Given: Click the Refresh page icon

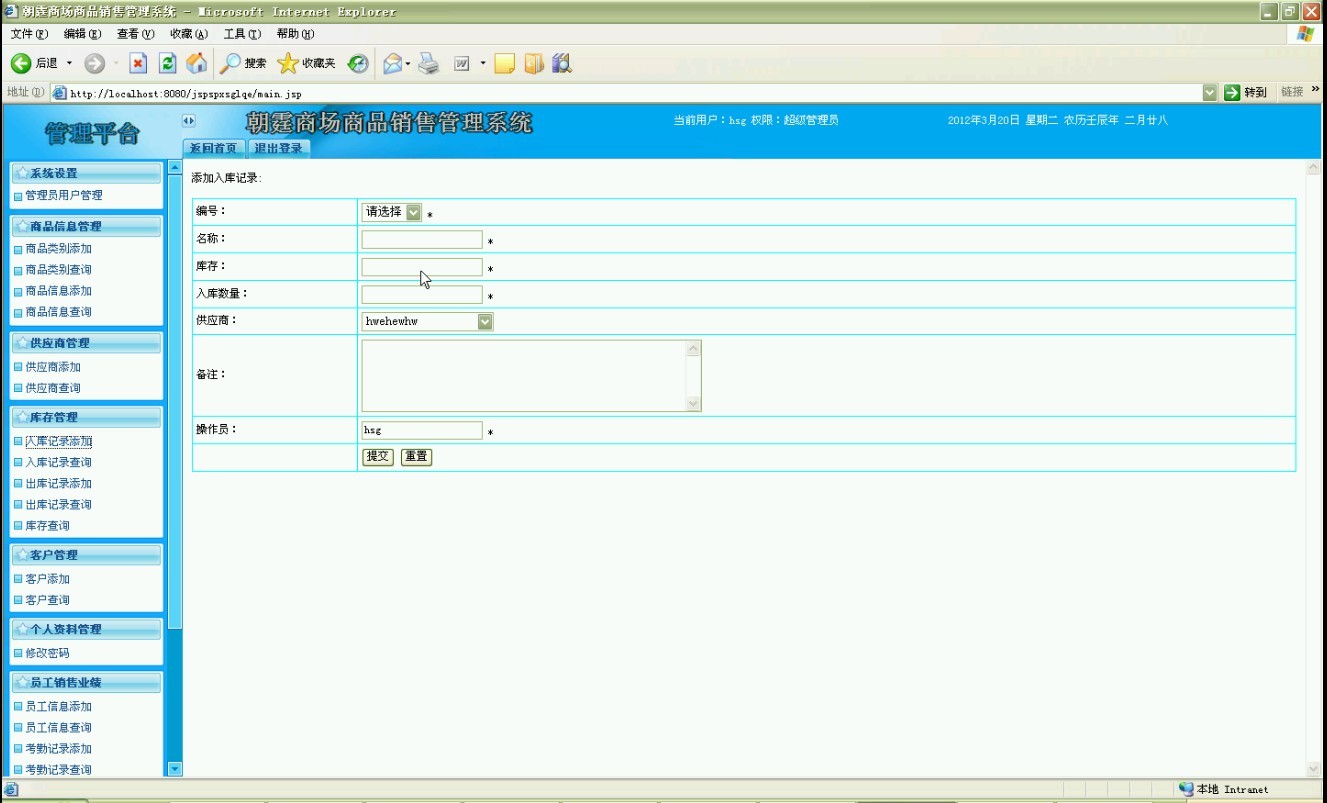Looking at the screenshot, I should 168,64.
